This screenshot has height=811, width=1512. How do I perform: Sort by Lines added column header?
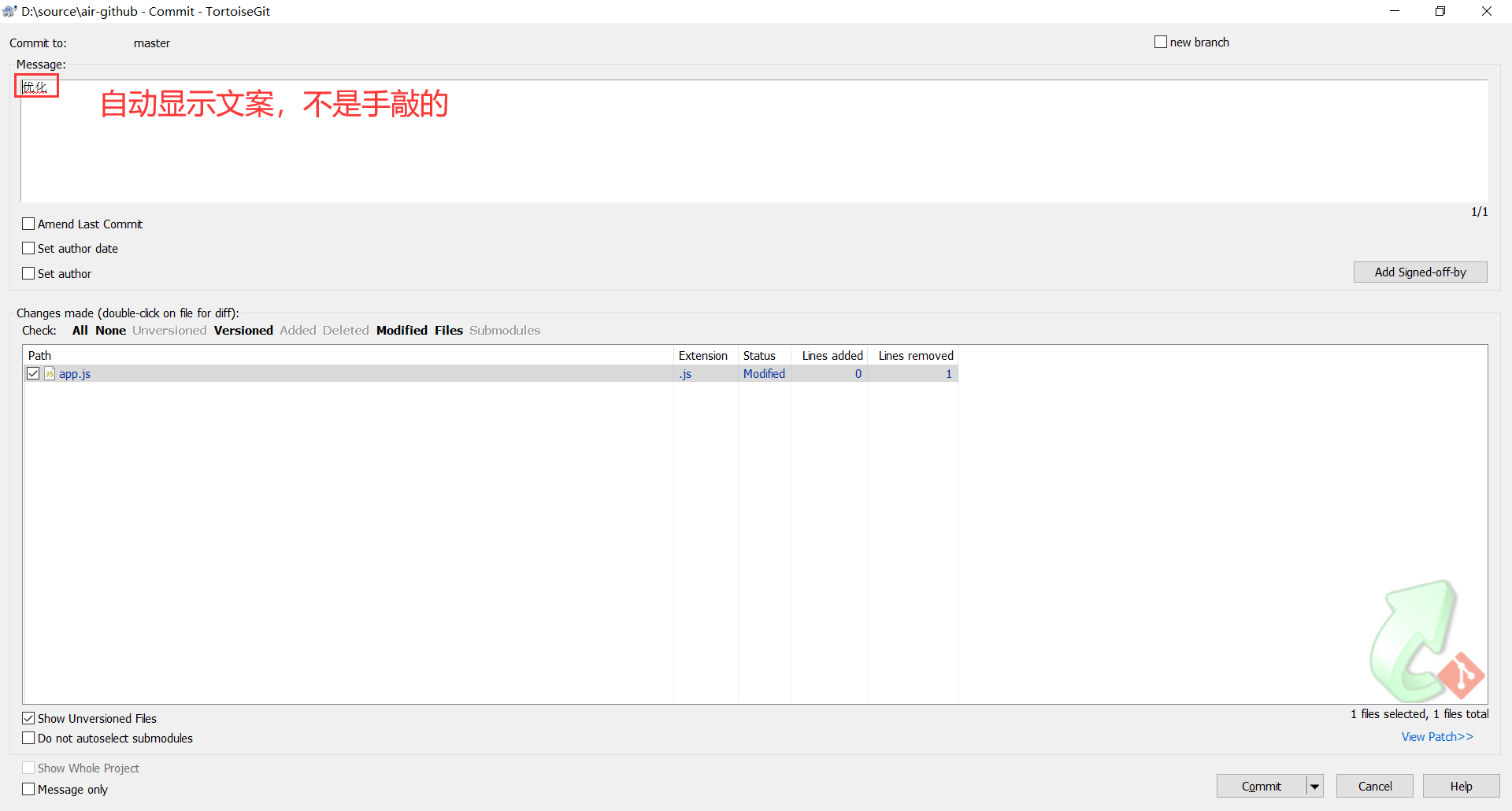pyautogui.click(x=829, y=355)
